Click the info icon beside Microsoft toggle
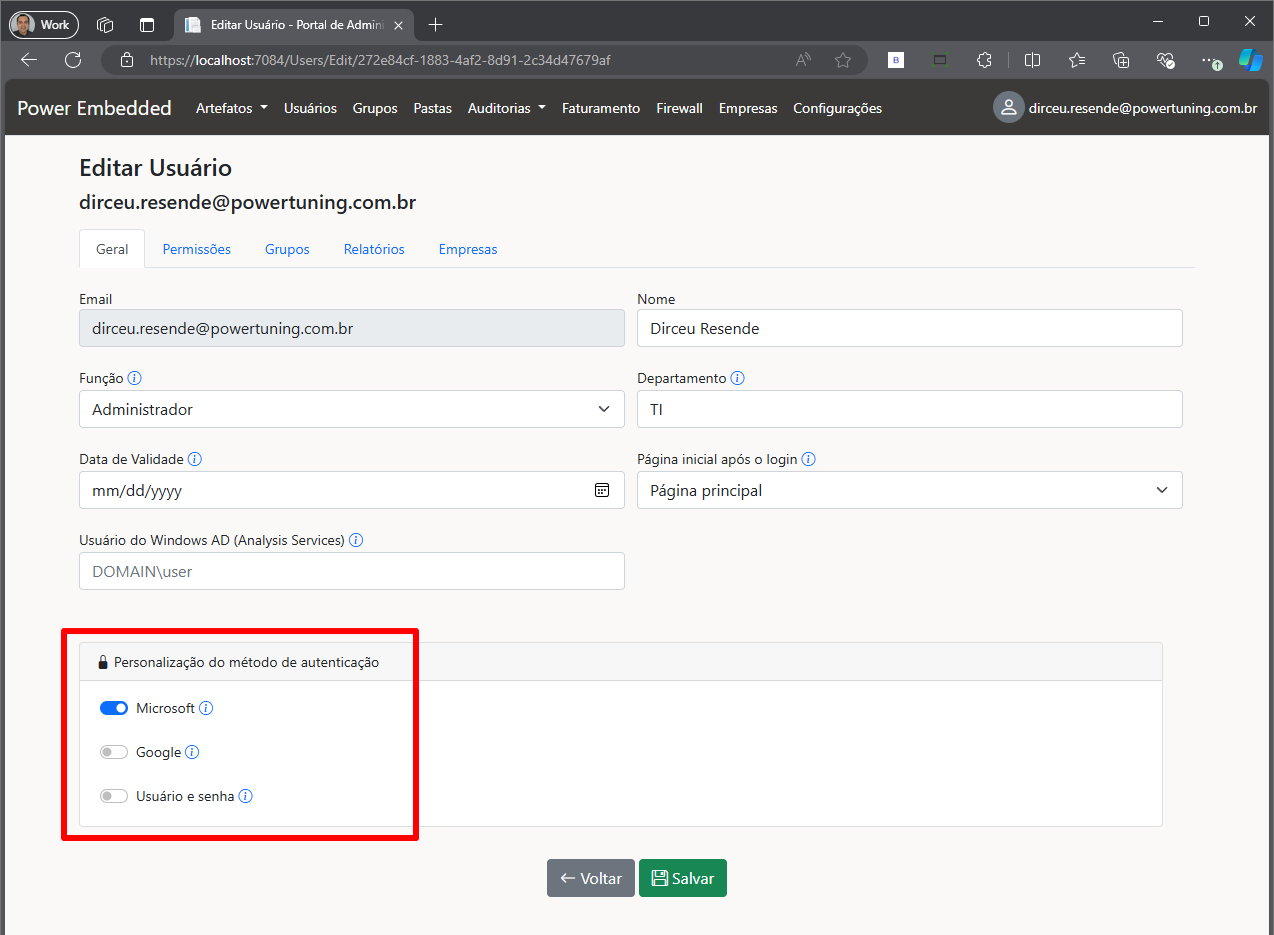The height and width of the screenshot is (935, 1274). tap(206, 708)
